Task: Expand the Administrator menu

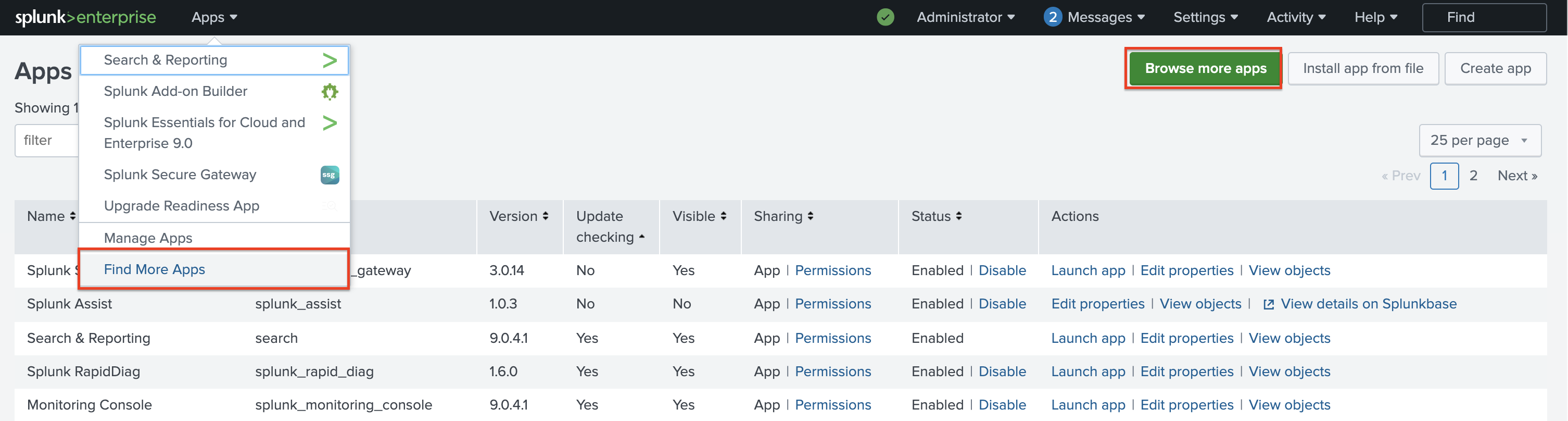Action: tap(965, 17)
